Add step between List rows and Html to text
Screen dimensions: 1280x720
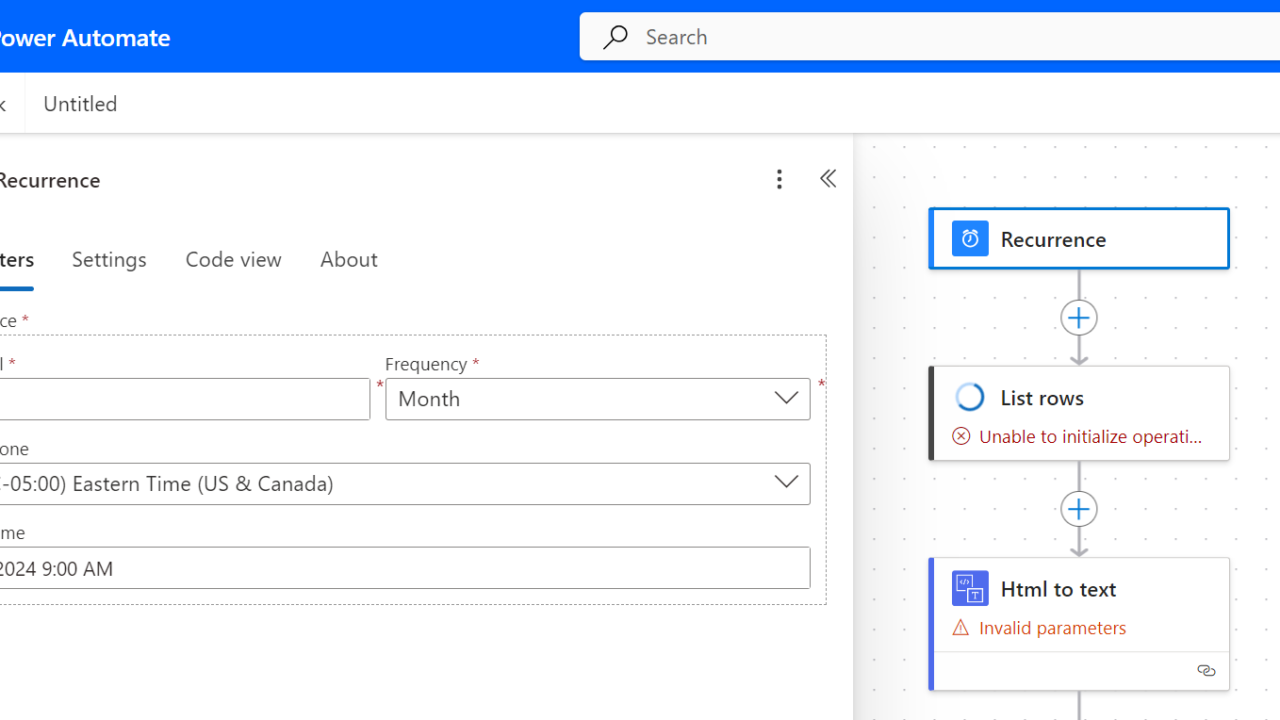click(1078, 509)
